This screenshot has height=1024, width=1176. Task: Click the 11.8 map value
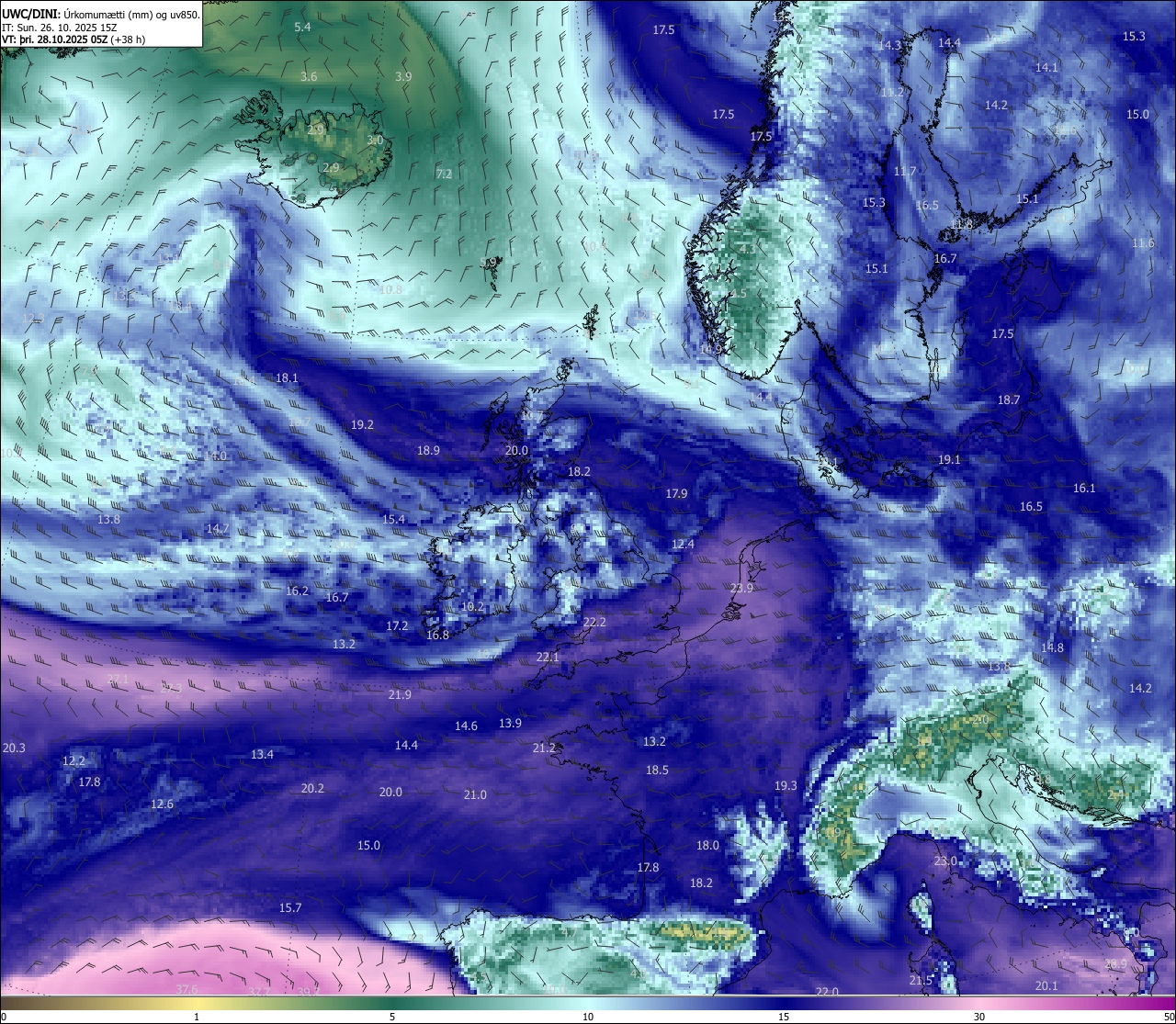tap(961, 225)
